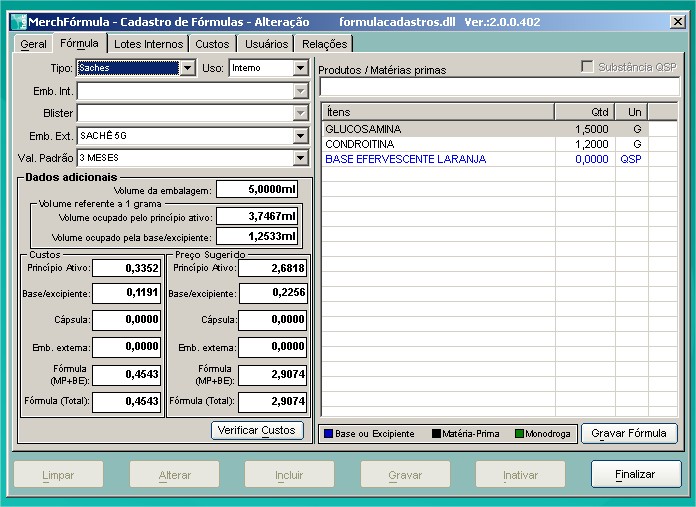Click the green Monodroga legend swatch

pyautogui.click(x=519, y=434)
